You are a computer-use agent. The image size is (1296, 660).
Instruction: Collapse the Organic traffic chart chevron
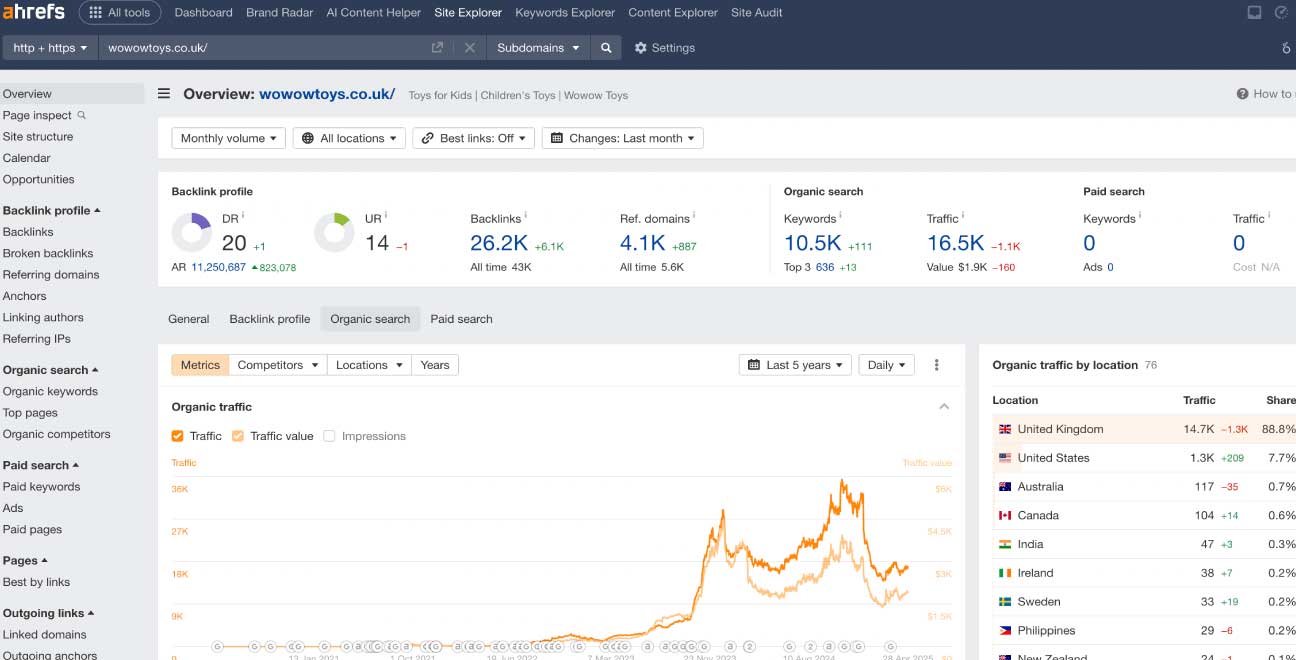[x=943, y=407]
